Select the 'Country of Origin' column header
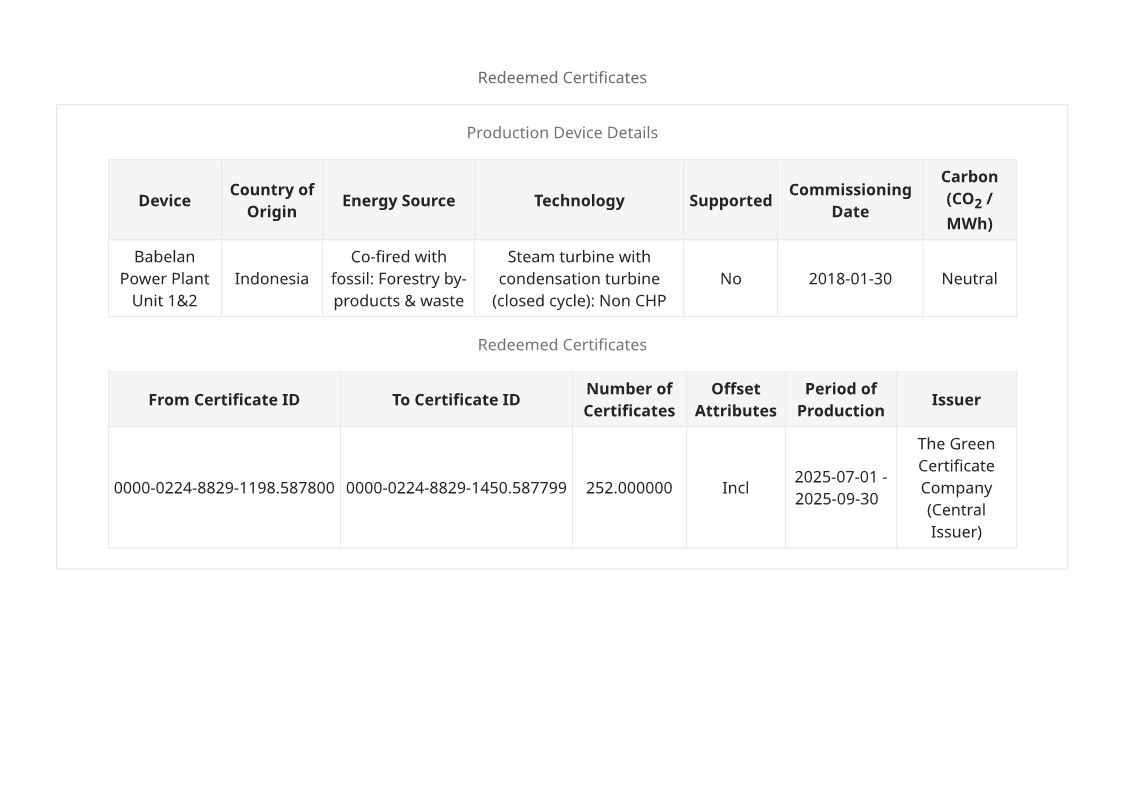 tap(272, 200)
